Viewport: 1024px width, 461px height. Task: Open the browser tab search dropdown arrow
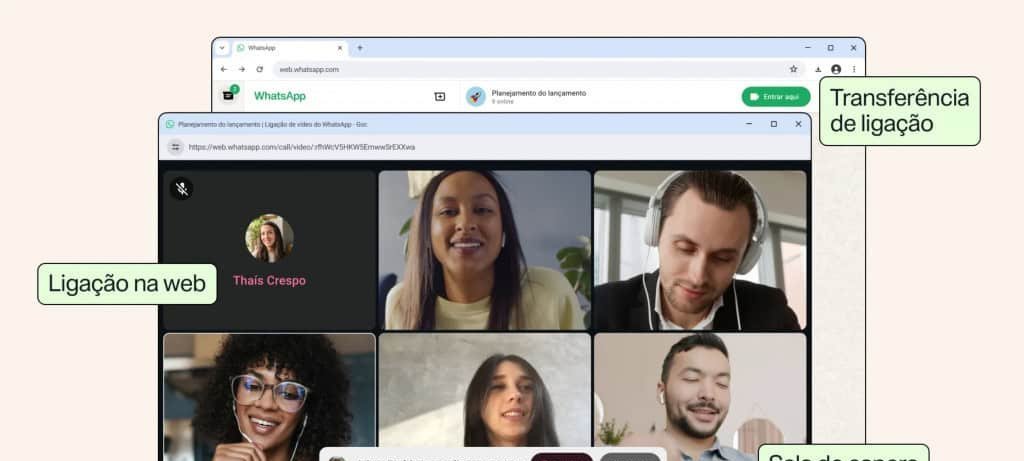tap(221, 48)
